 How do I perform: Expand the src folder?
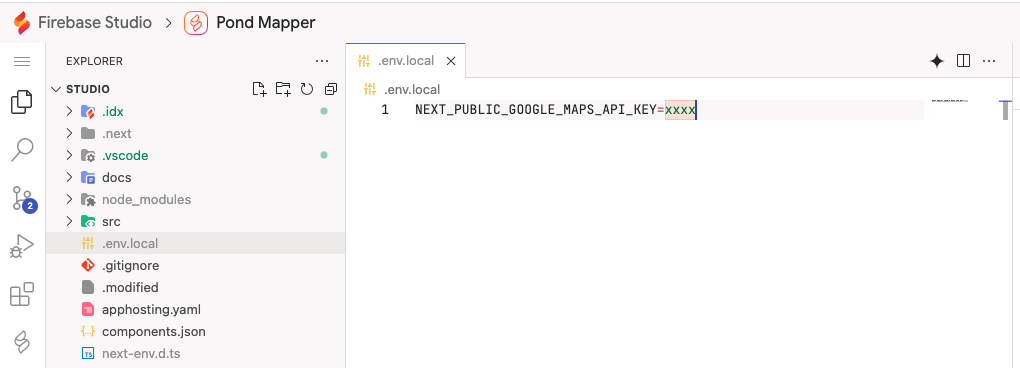(x=70, y=222)
